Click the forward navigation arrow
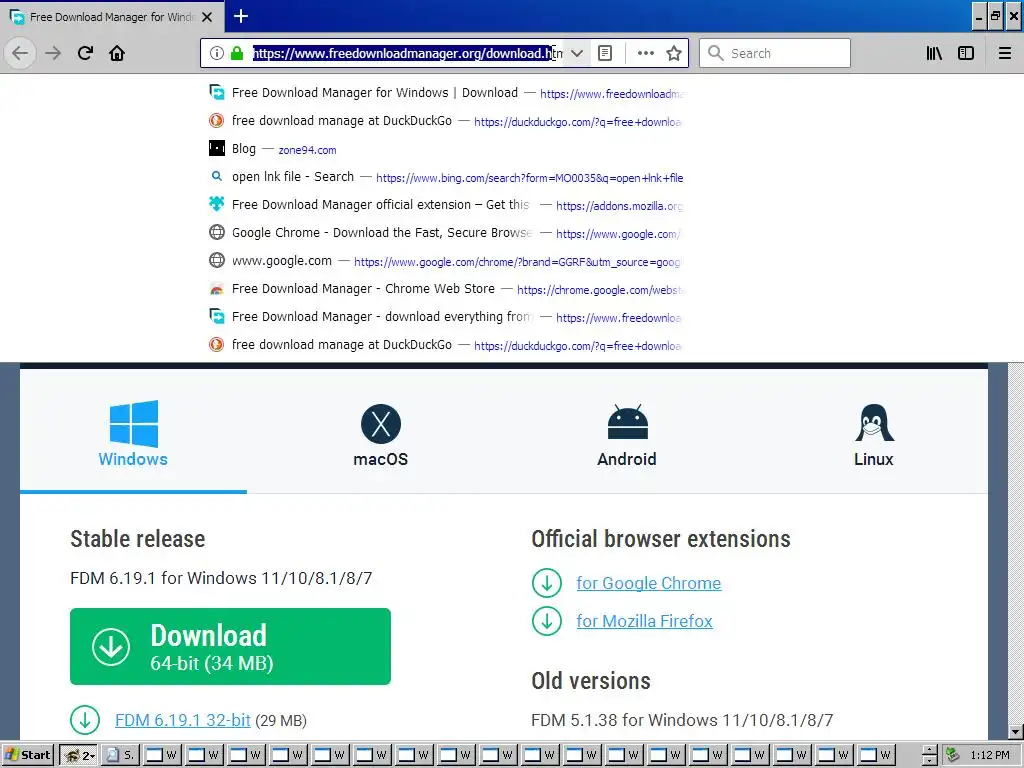Image resolution: width=1024 pixels, height=768 pixels. coord(53,53)
